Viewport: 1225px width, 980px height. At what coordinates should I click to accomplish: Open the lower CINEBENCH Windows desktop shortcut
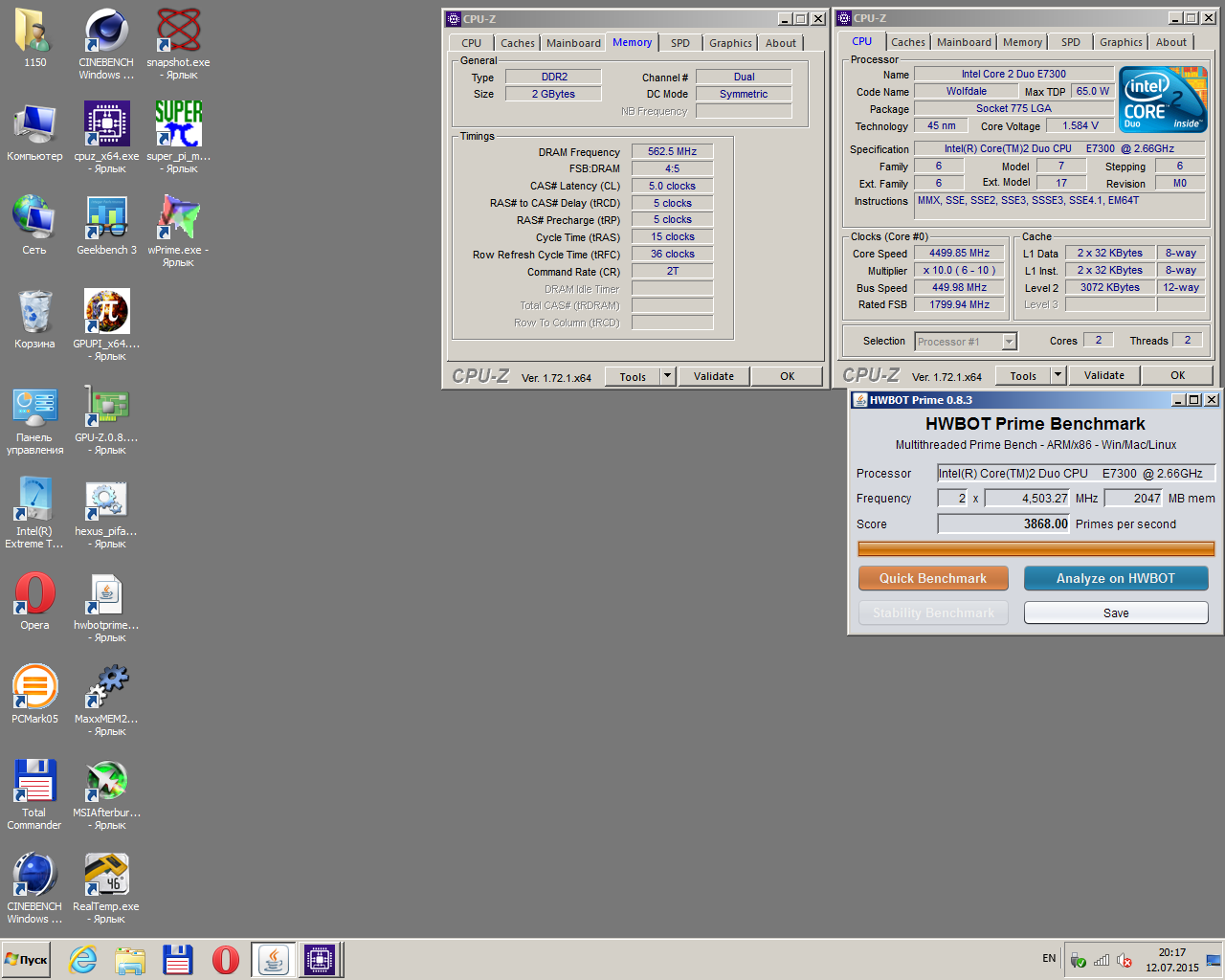pos(34,888)
